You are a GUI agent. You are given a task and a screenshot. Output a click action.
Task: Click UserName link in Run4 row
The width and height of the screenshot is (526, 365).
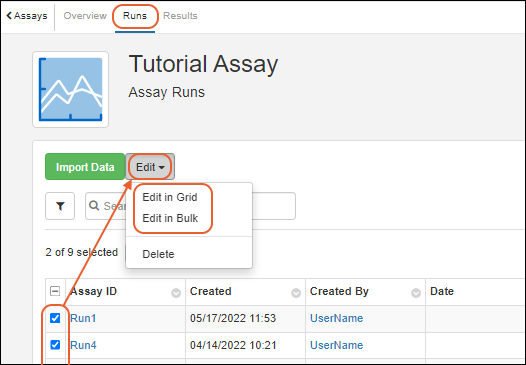pos(336,345)
